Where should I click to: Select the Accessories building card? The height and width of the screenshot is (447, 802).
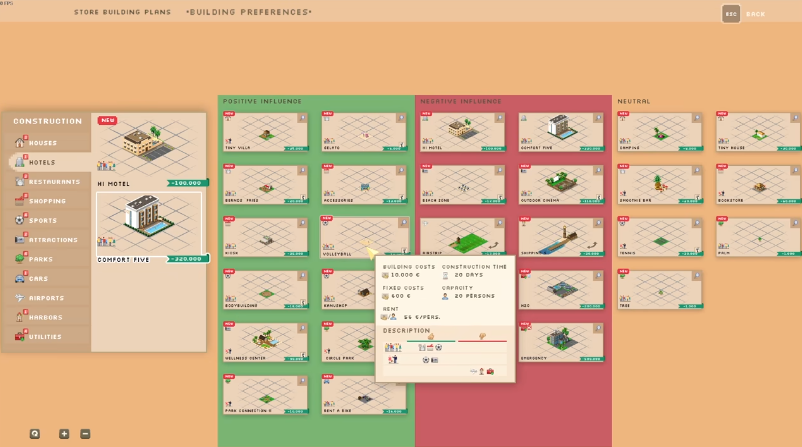(364, 184)
